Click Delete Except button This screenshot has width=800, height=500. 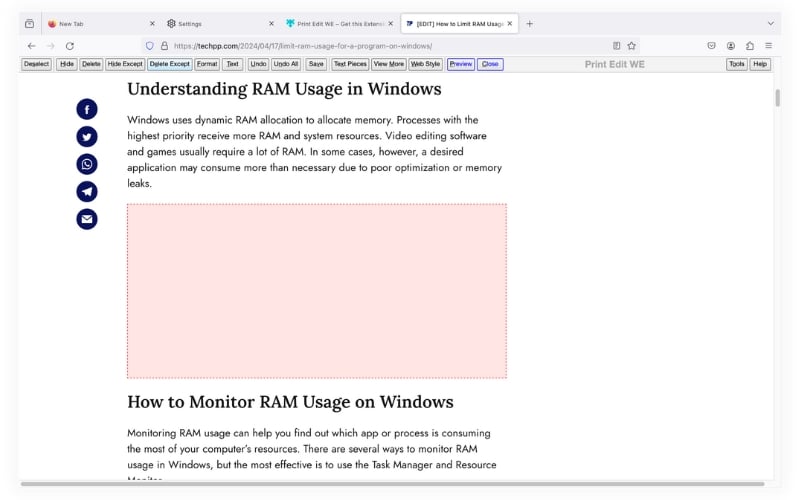(x=169, y=64)
